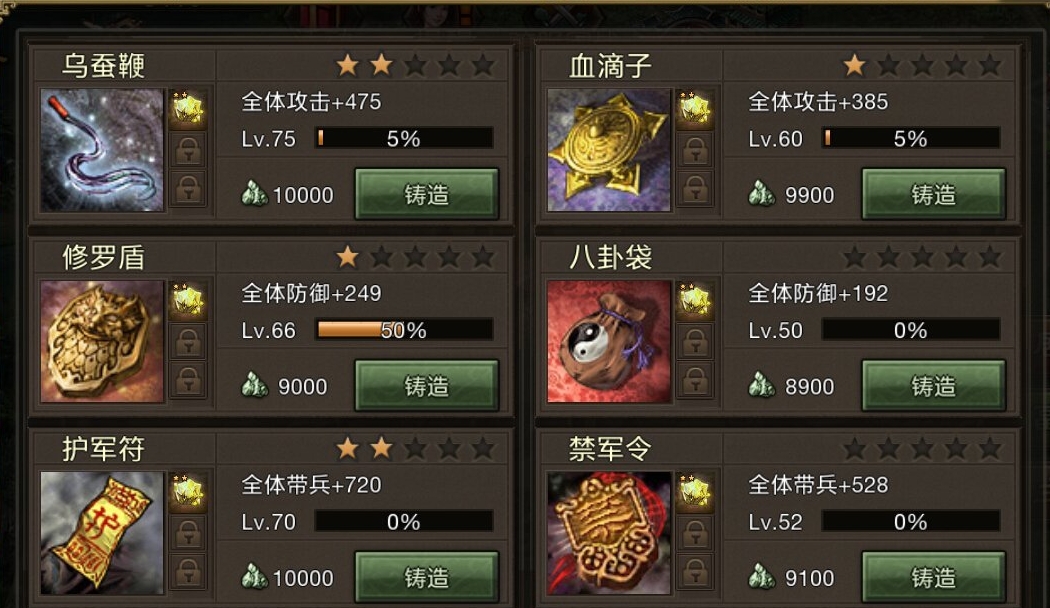Forge 血滴子 with the 铸造 button
The height and width of the screenshot is (608, 1050).
[933, 194]
